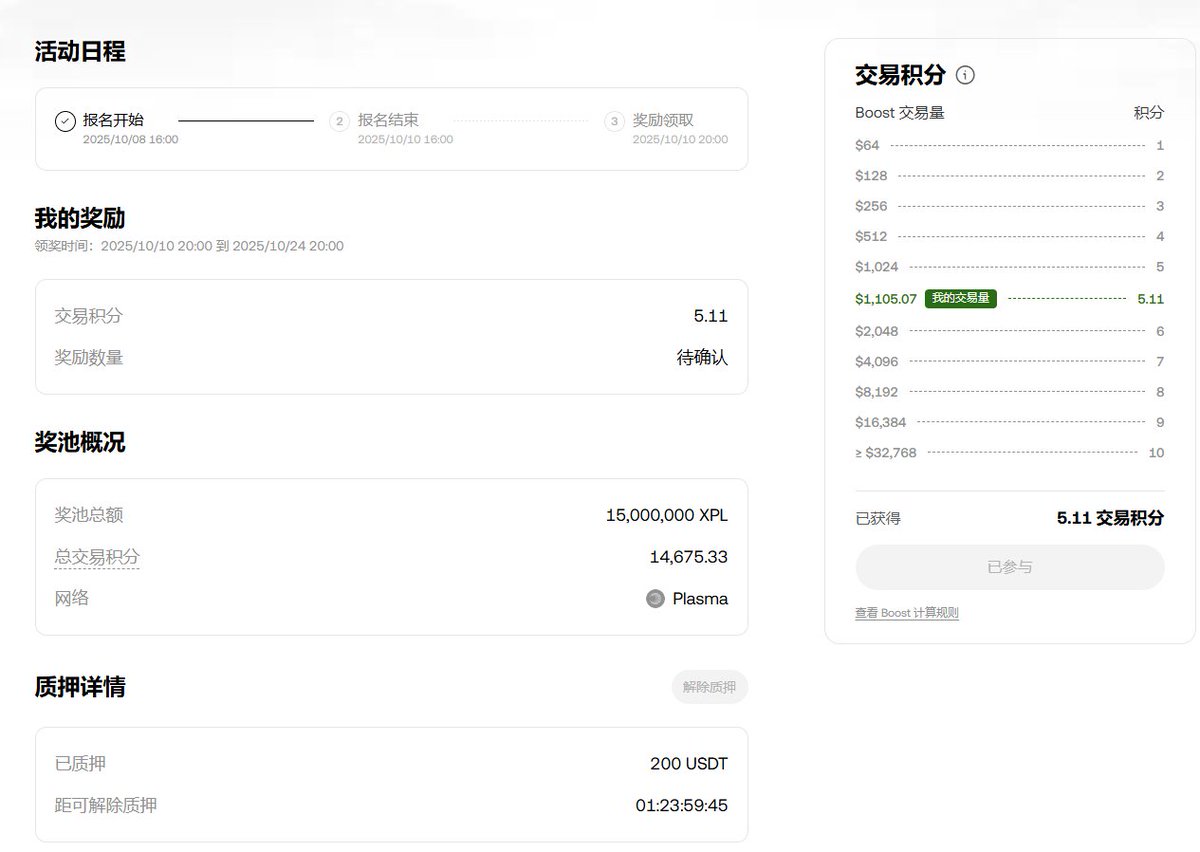Click the Plasma network logo icon
The width and height of the screenshot is (1200, 852).
(x=655, y=599)
